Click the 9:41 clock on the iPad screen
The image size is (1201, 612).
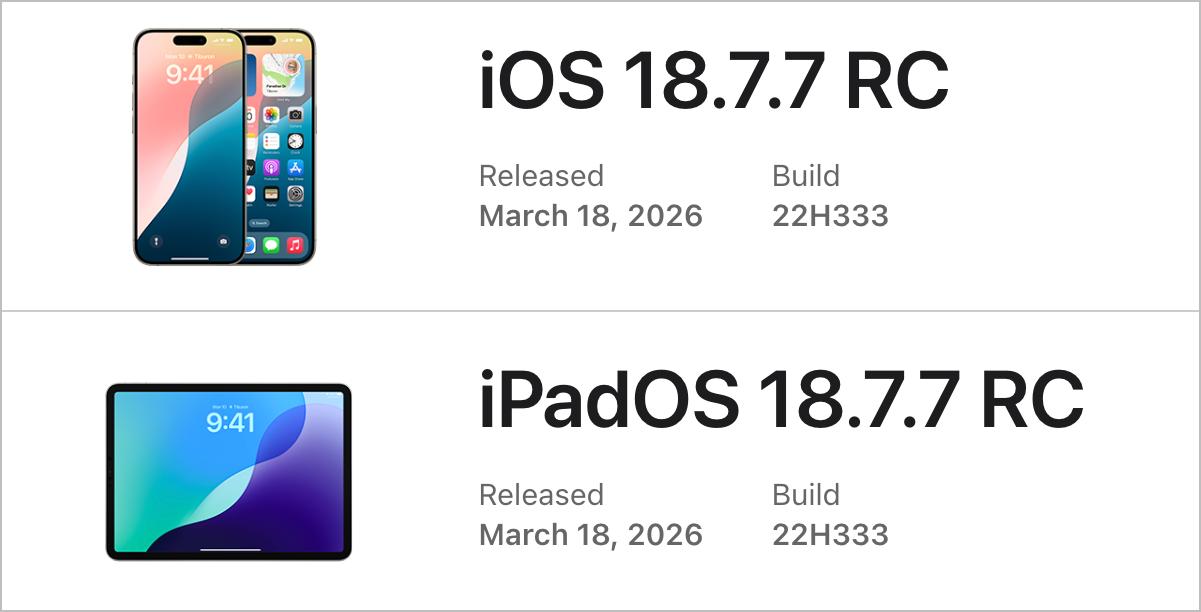(230, 422)
